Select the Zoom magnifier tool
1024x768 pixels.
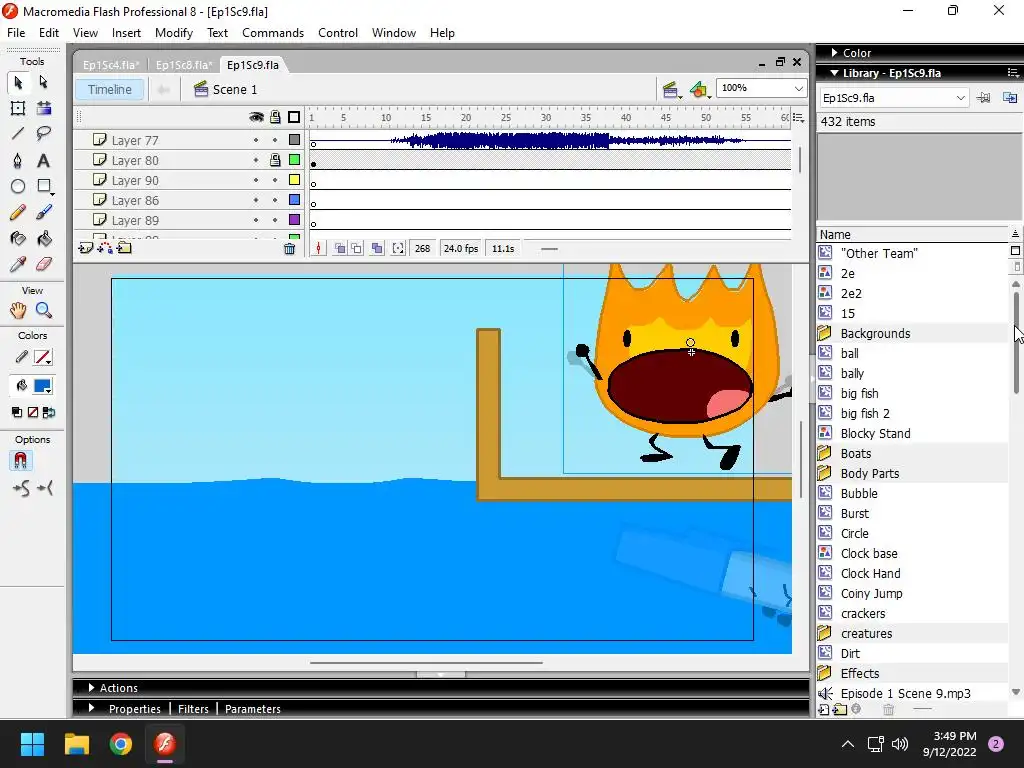click(44, 310)
